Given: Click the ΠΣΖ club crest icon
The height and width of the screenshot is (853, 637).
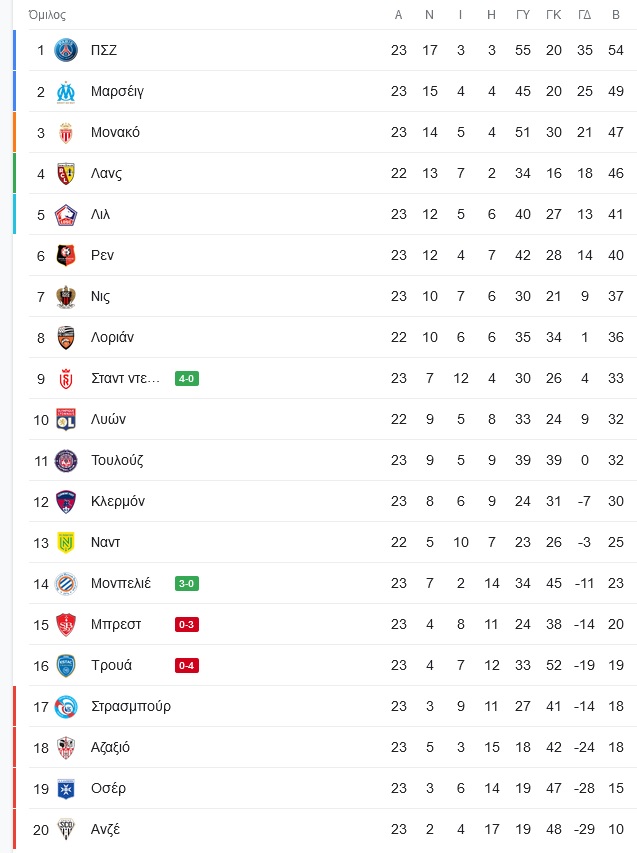Looking at the screenshot, I should 66,50.
